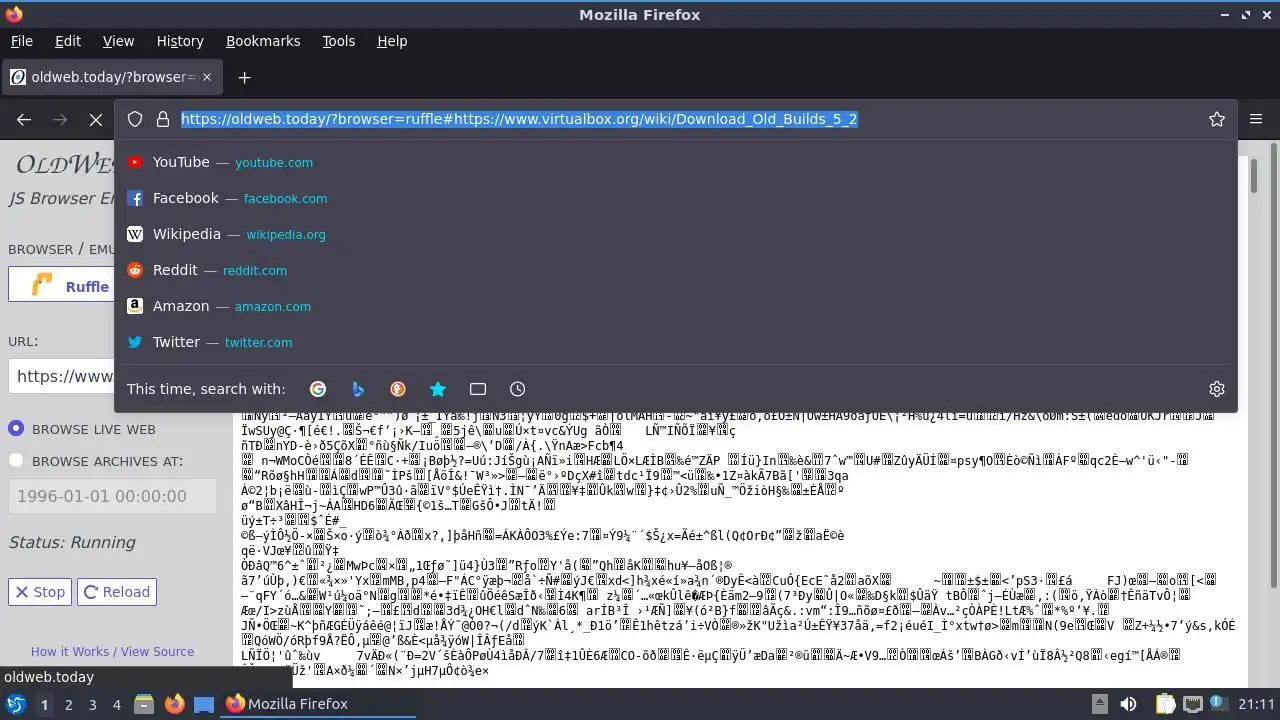Select the Browse Archives At radio button
Screen dimensions: 1280x720
pos(16,461)
